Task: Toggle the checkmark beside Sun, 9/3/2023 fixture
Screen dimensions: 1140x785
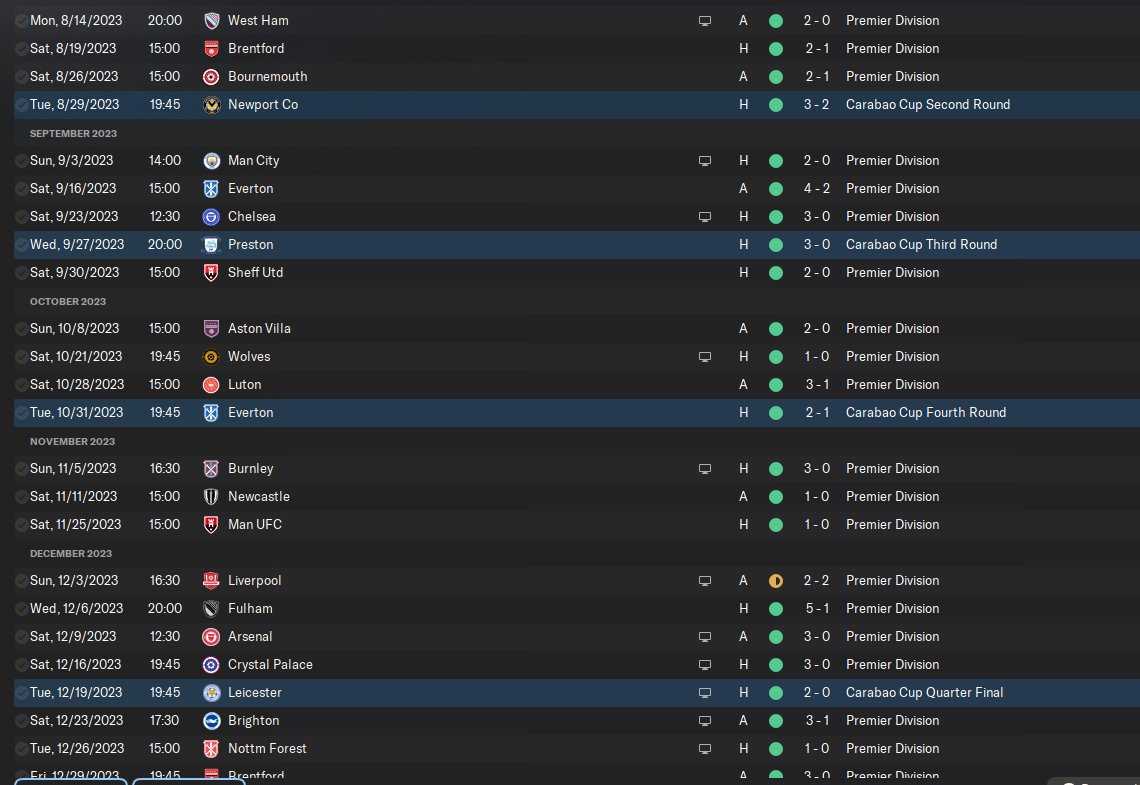Action: (x=22, y=161)
